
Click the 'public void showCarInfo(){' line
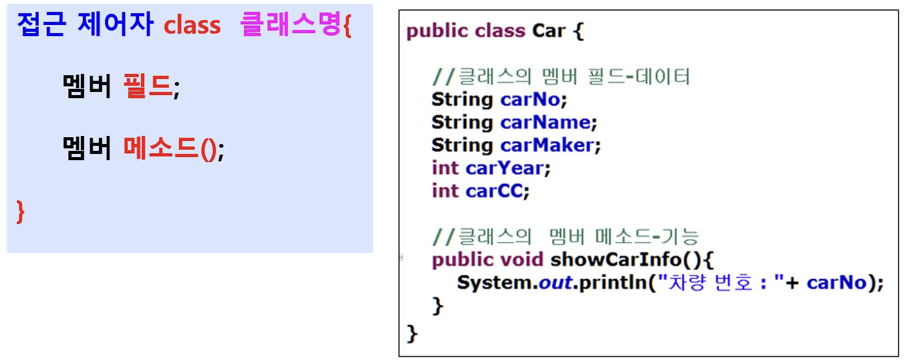[573, 259]
